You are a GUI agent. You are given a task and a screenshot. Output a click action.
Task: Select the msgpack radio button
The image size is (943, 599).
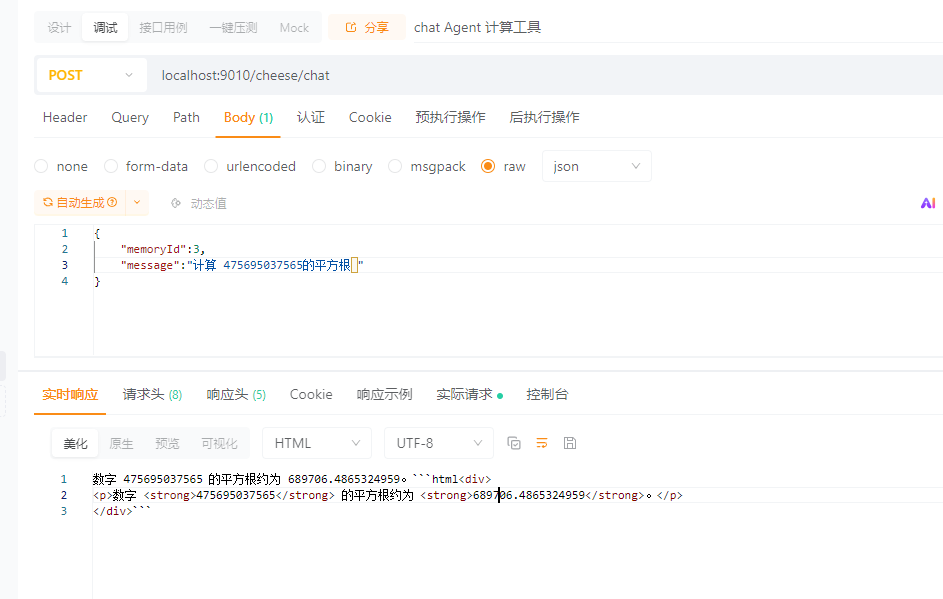395,166
